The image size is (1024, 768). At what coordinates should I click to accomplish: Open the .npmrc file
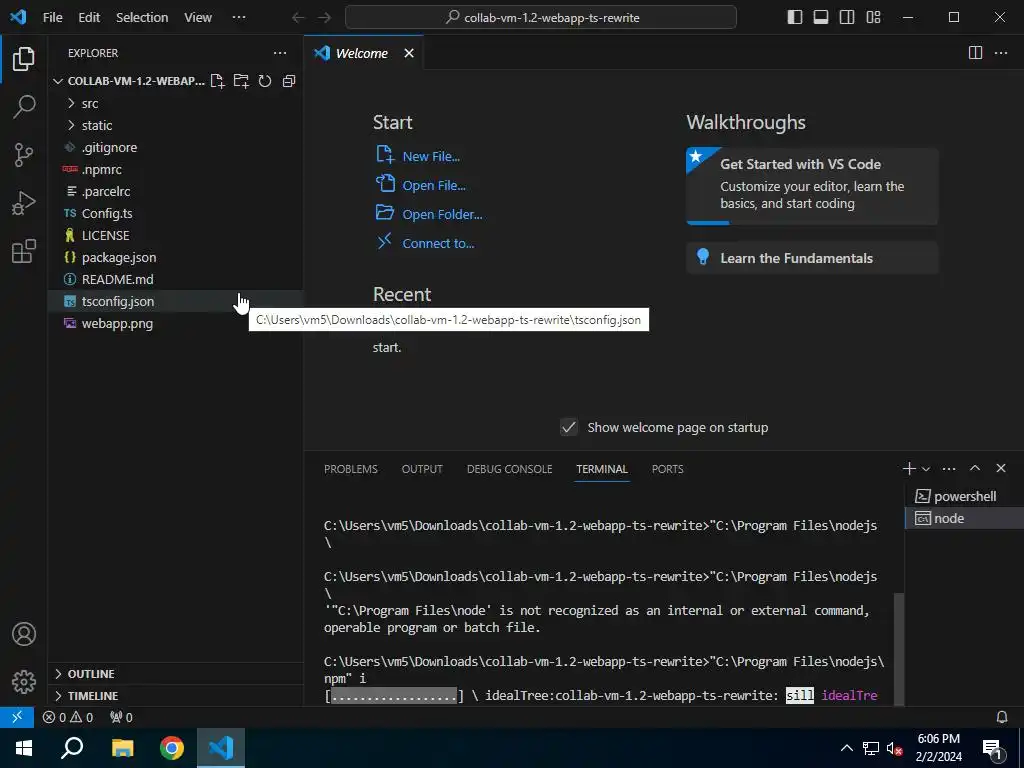(x=175, y=169)
